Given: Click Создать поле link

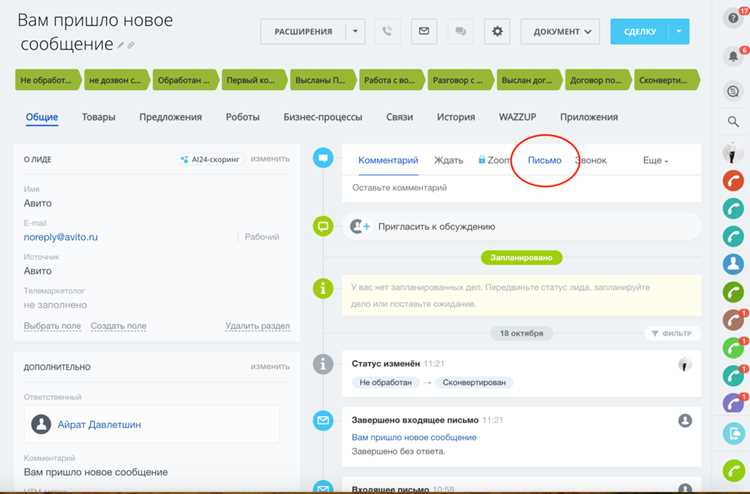Looking at the screenshot, I should (x=118, y=326).
